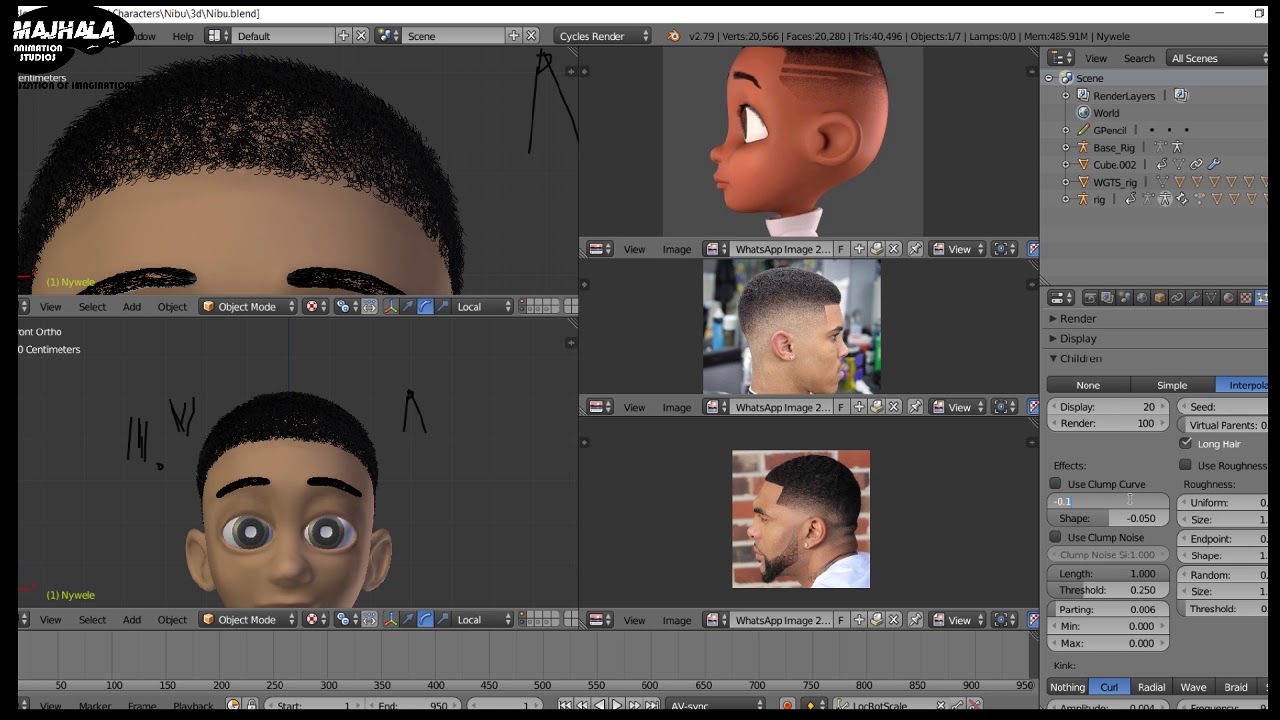Enable the Use Roughness checkbox

(x=1186, y=465)
